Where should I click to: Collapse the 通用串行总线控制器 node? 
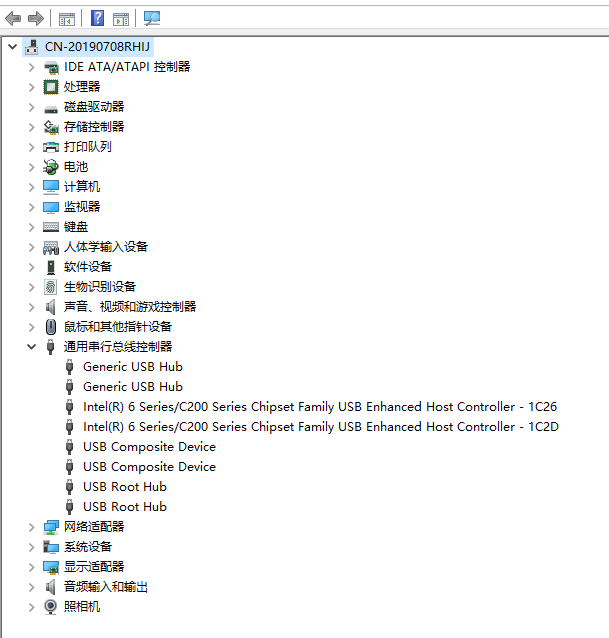click(x=32, y=347)
